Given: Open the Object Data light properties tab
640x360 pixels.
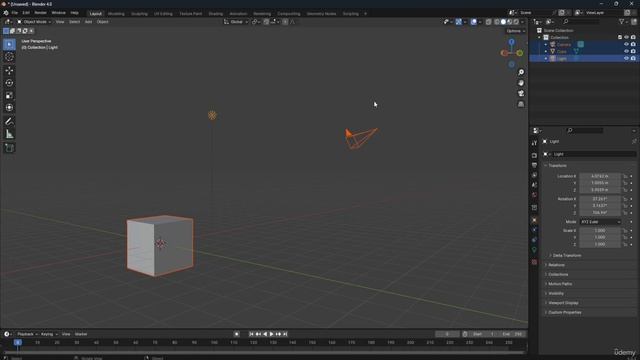Looking at the screenshot, I should click(x=534, y=250).
